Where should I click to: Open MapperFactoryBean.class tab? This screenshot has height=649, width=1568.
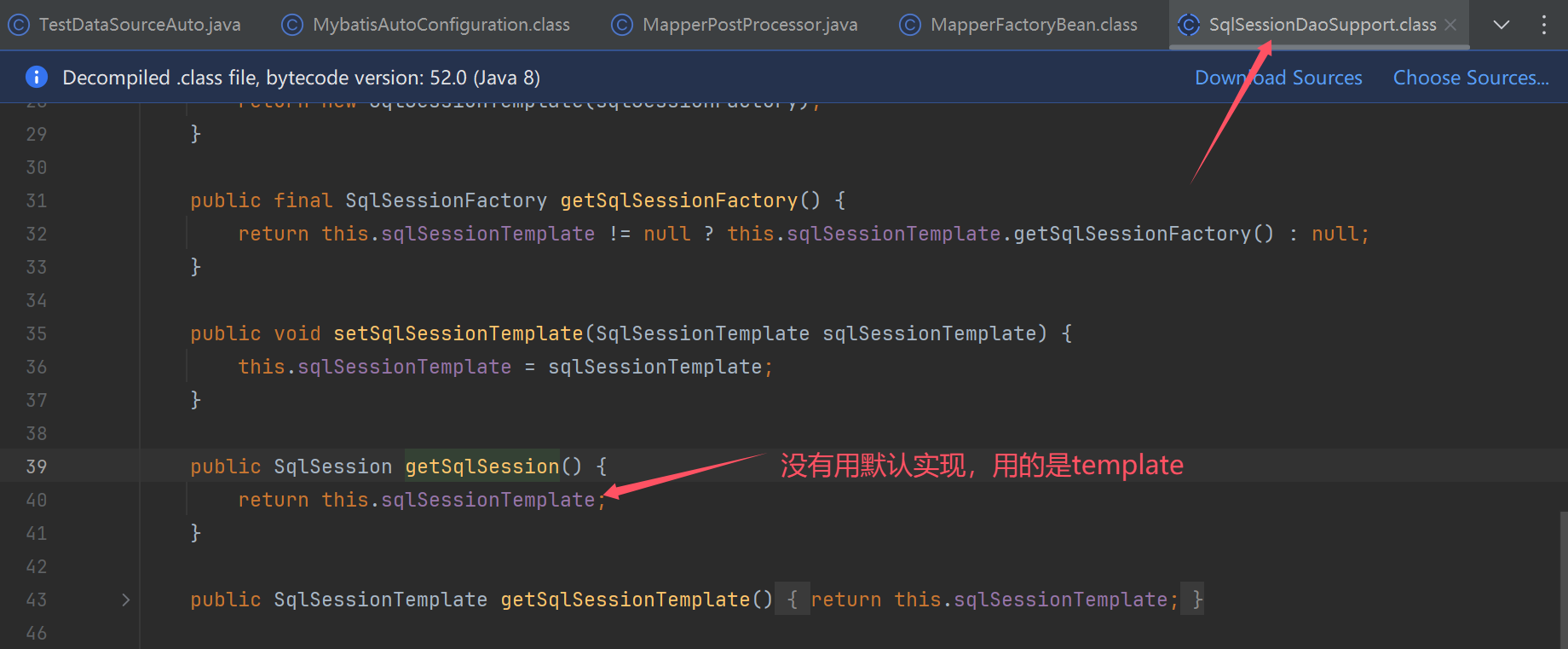pos(1034,25)
